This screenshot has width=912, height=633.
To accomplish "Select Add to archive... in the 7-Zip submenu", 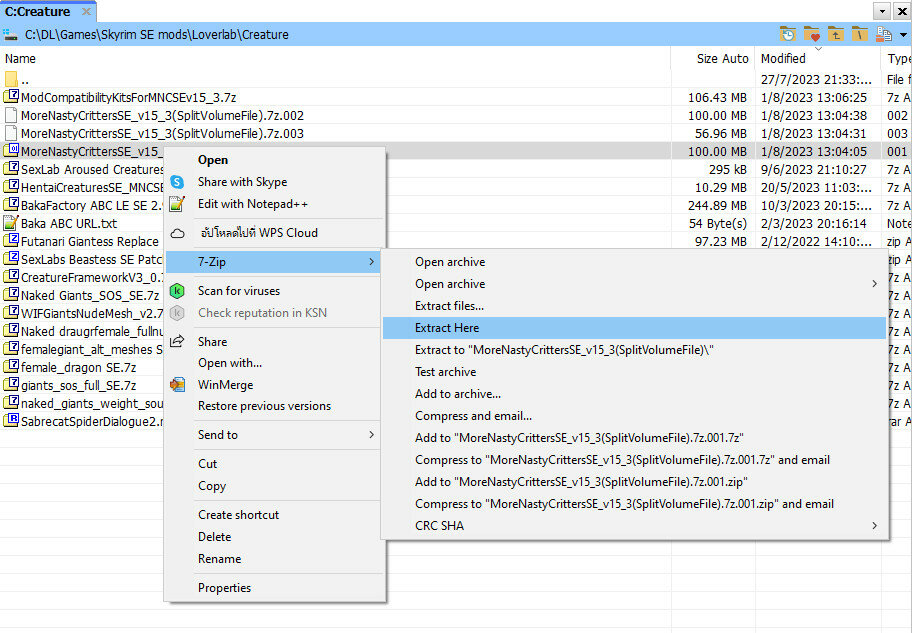I will click(x=634, y=394).
